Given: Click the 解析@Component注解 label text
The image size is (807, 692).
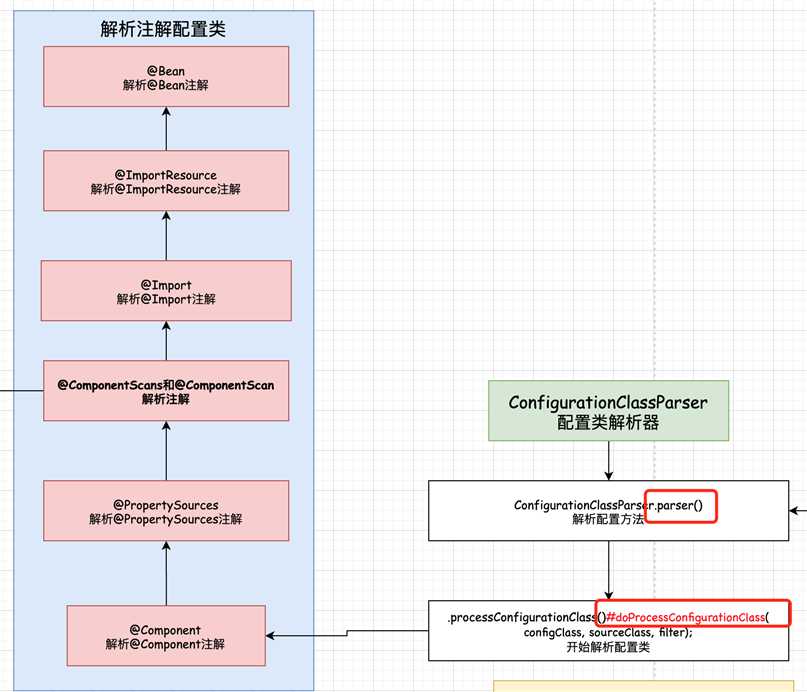Looking at the screenshot, I should [165, 644].
